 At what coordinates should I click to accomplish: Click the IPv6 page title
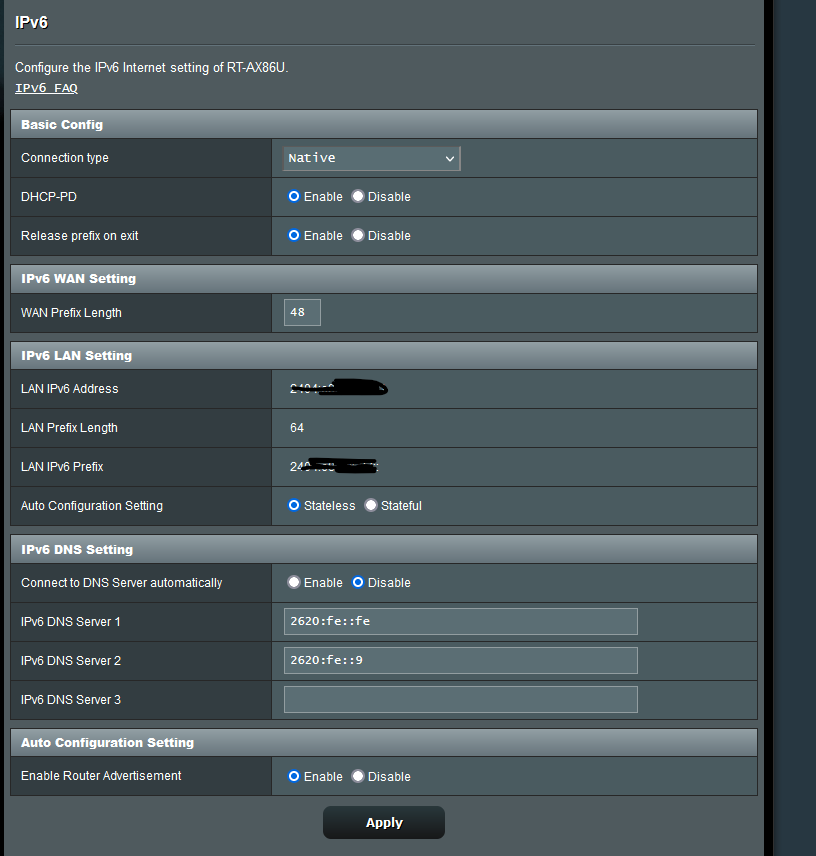pyautogui.click(x=31, y=22)
